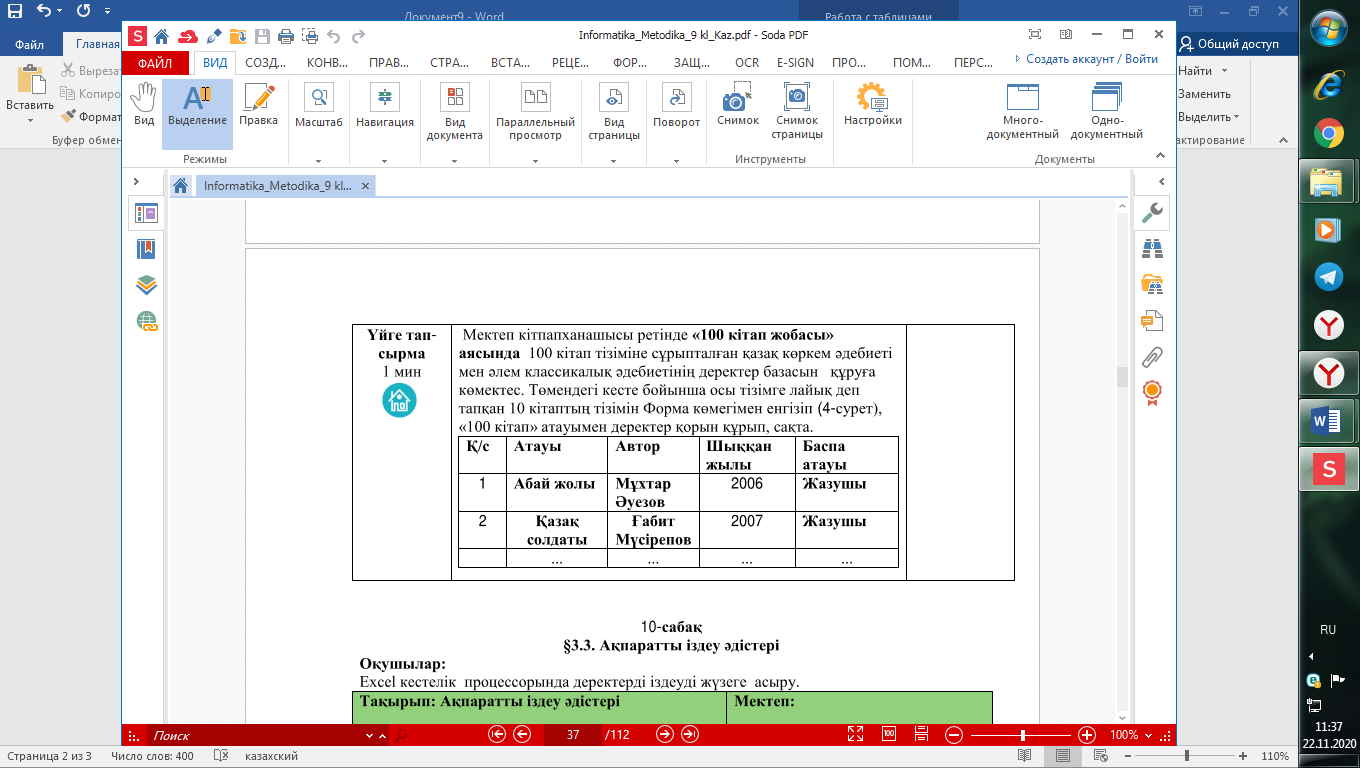Take a Снимок snapshot

[x=738, y=104]
